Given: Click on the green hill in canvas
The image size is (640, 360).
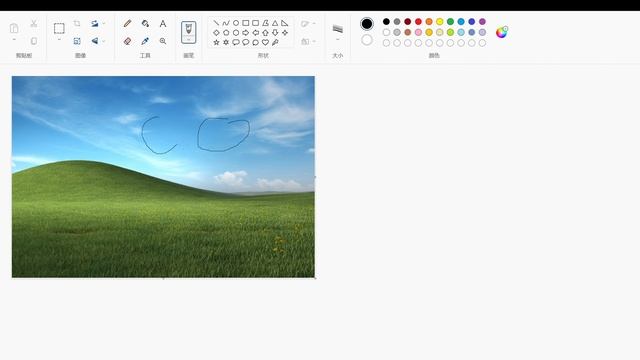Looking at the screenshot, I should [x=82, y=180].
